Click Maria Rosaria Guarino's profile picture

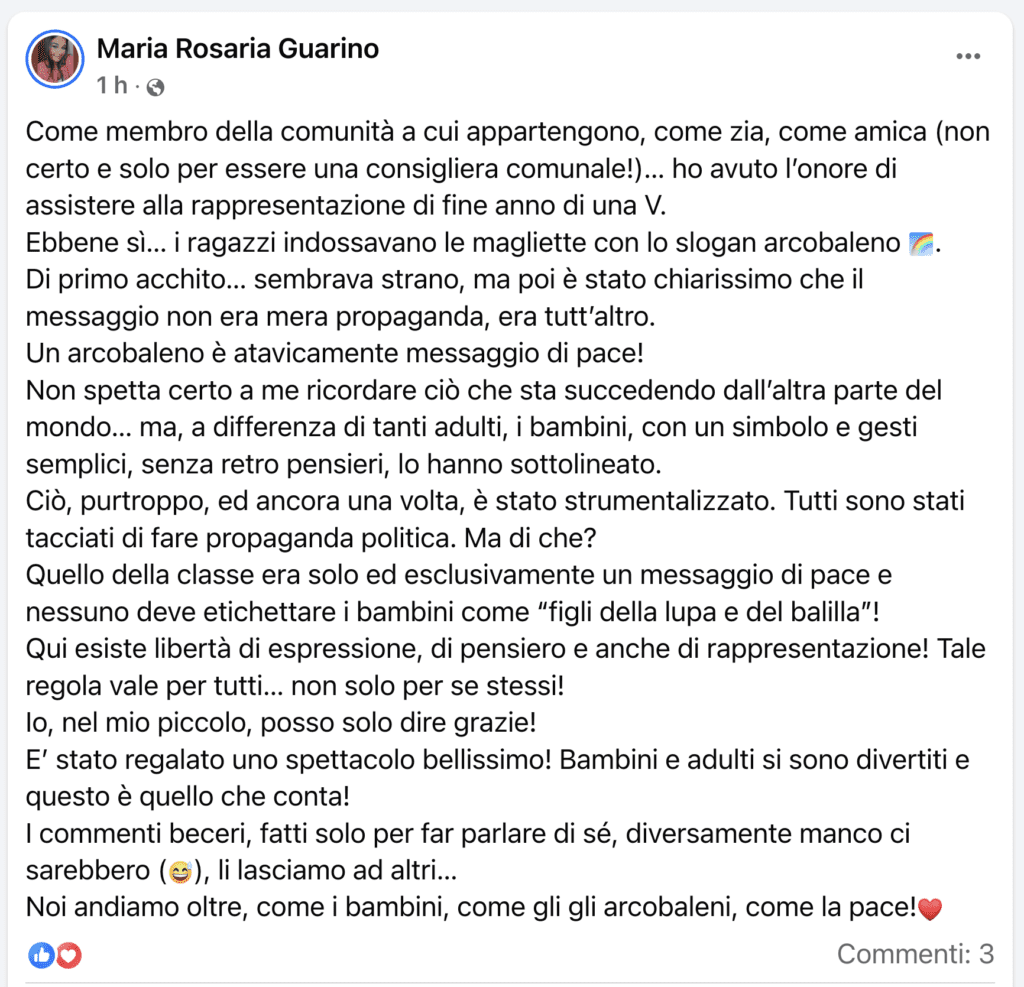tap(55, 58)
